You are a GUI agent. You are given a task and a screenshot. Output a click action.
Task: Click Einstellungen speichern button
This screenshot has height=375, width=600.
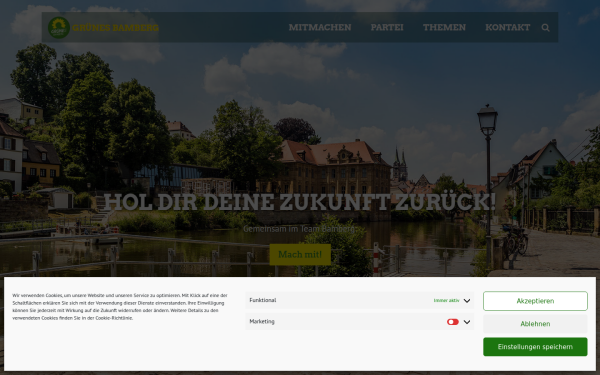coord(535,347)
